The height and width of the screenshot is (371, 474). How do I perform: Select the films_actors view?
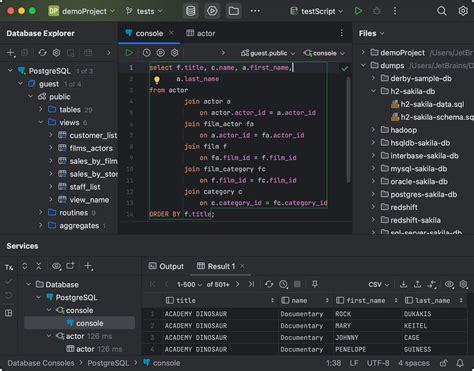point(91,148)
